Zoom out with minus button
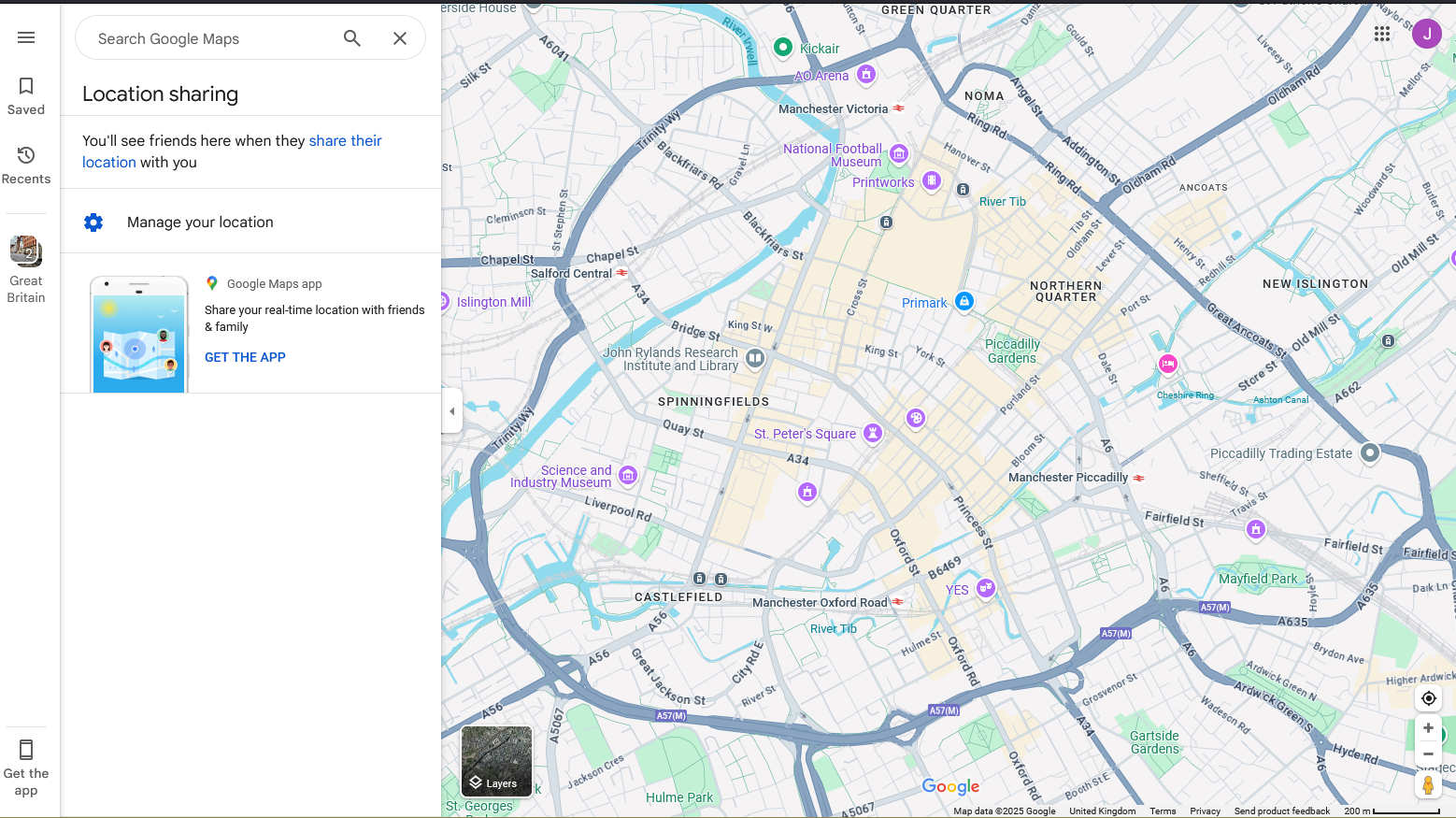The image size is (1456, 818). (1428, 754)
